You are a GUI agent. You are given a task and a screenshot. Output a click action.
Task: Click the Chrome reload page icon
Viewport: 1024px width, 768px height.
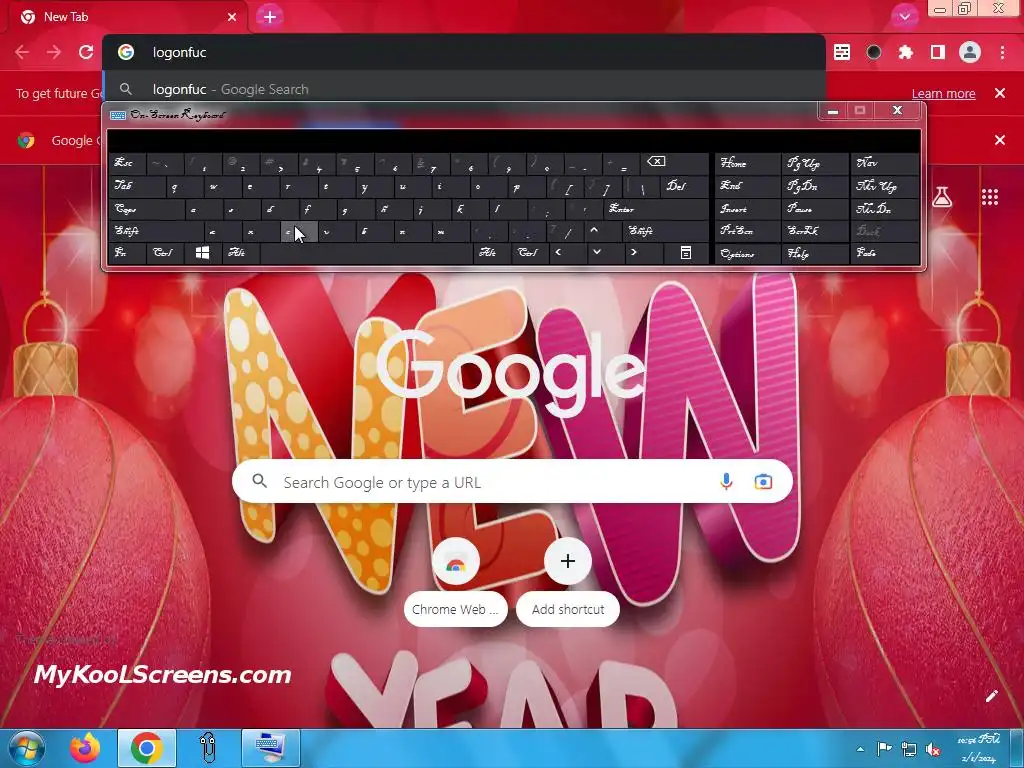coord(86,52)
